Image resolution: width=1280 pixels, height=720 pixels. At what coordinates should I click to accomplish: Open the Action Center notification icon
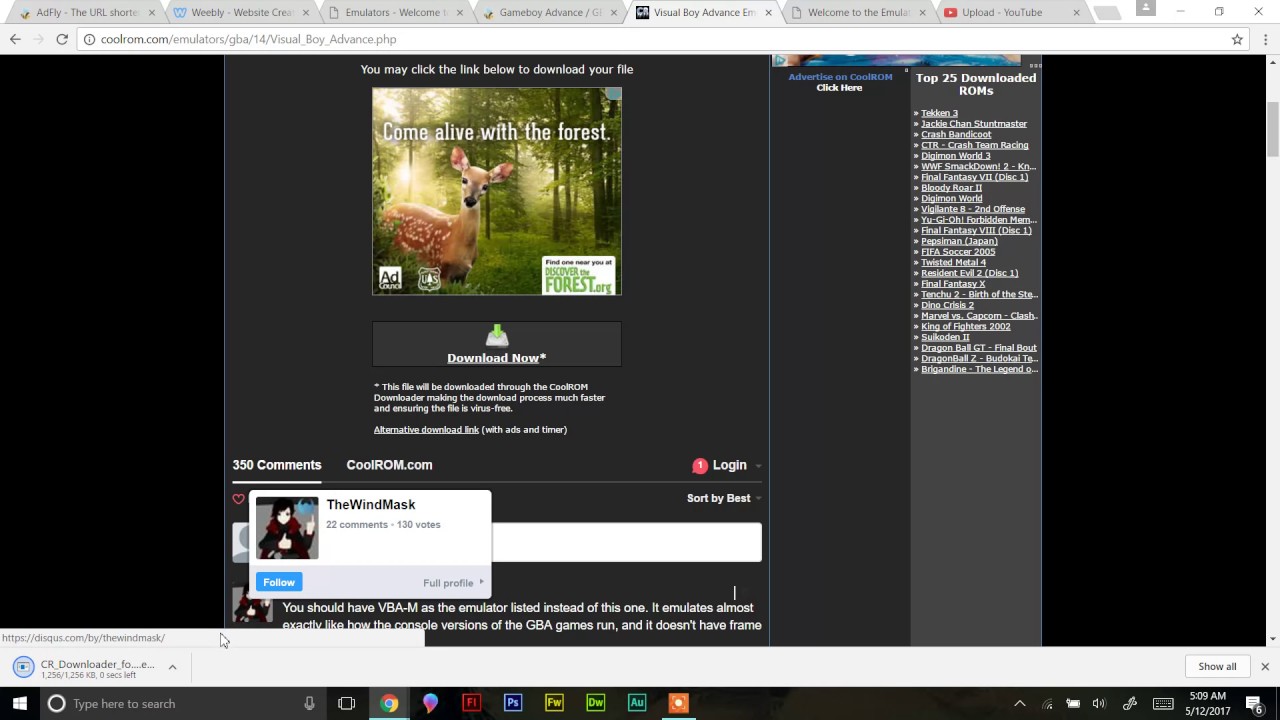(x=1254, y=703)
